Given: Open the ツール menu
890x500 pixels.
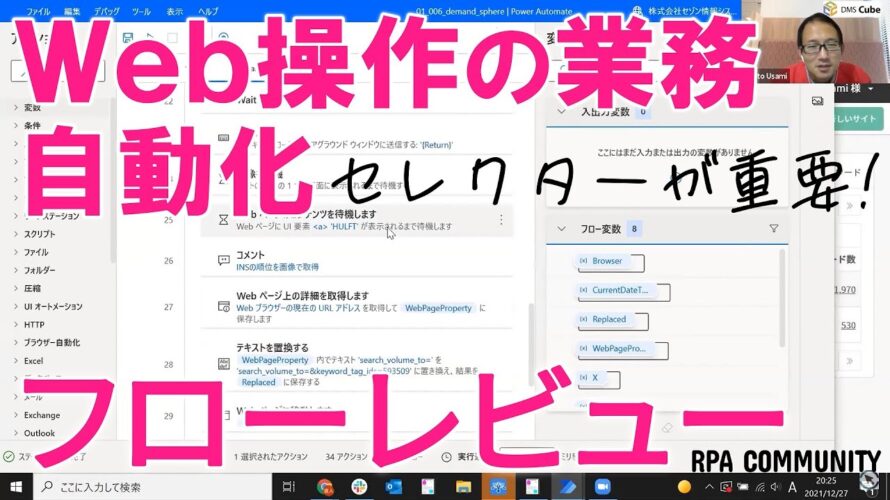Looking at the screenshot, I should pyautogui.click(x=141, y=11).
